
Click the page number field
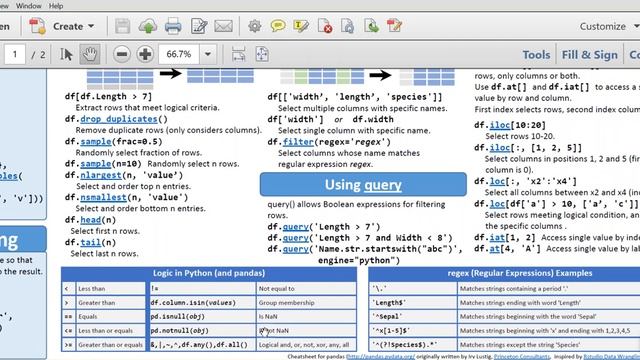pyautogui.click(x=15, y=54)
